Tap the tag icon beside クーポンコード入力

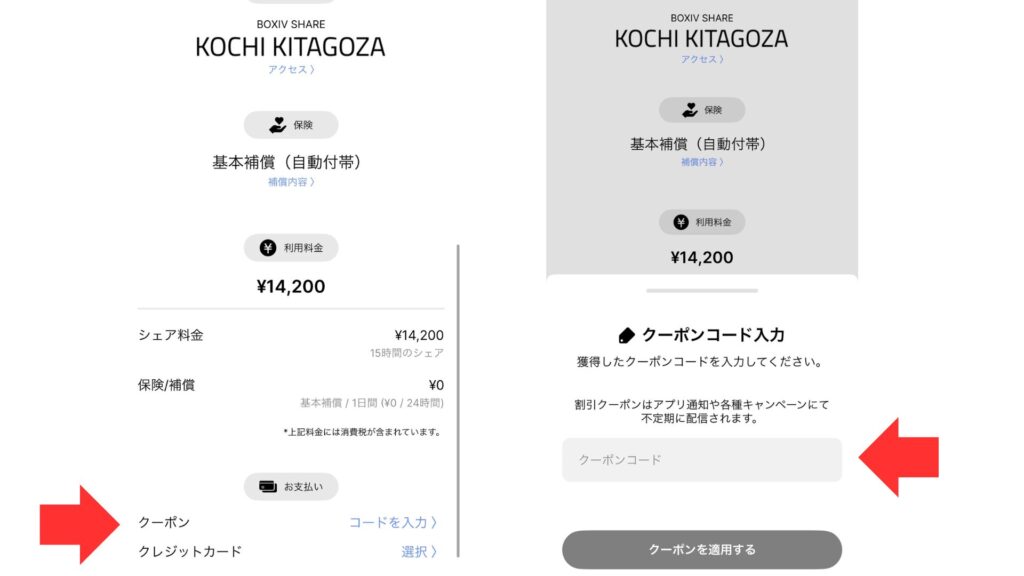click(627, 335)
